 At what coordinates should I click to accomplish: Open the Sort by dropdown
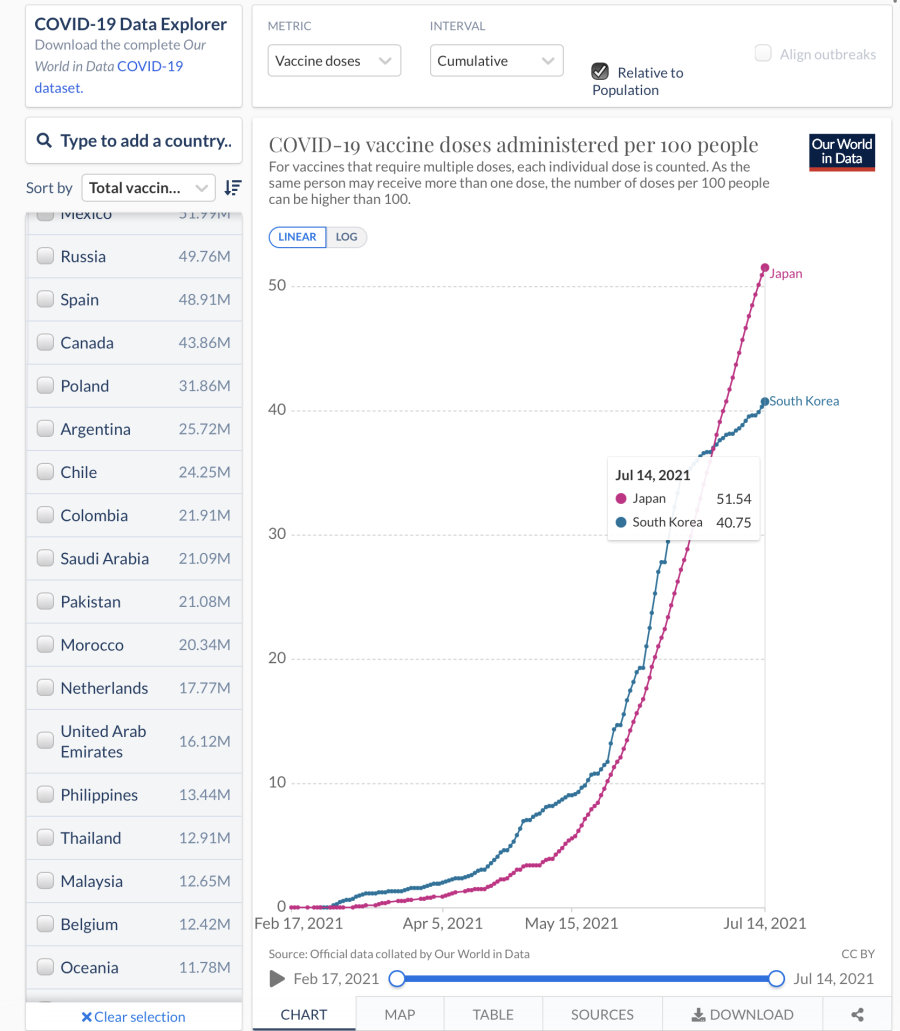(x=147, y=188)
